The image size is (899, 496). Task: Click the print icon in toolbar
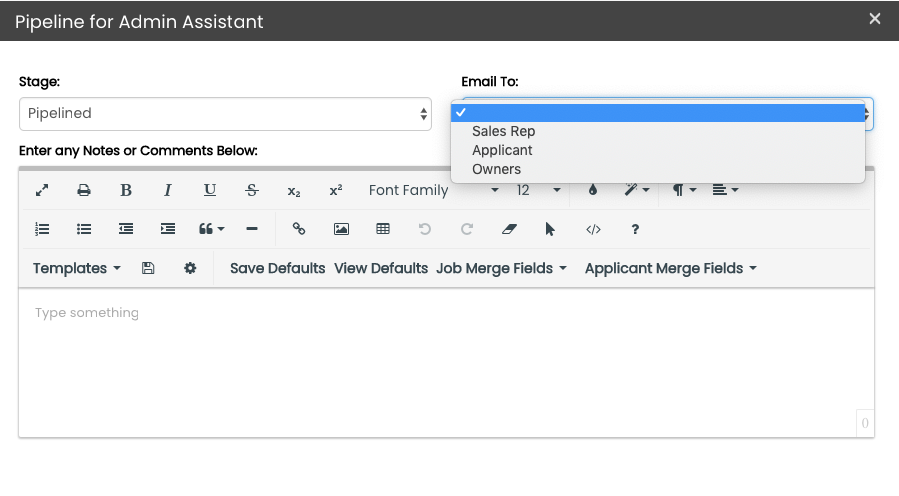click(84, 190)
